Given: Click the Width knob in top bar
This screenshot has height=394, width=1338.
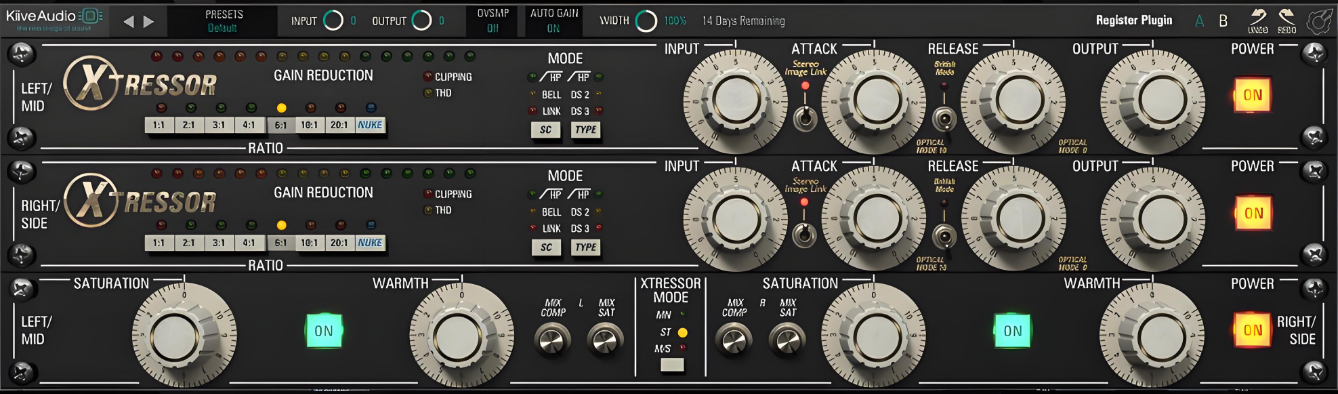Looking at the screenshot, I should 647,21.
